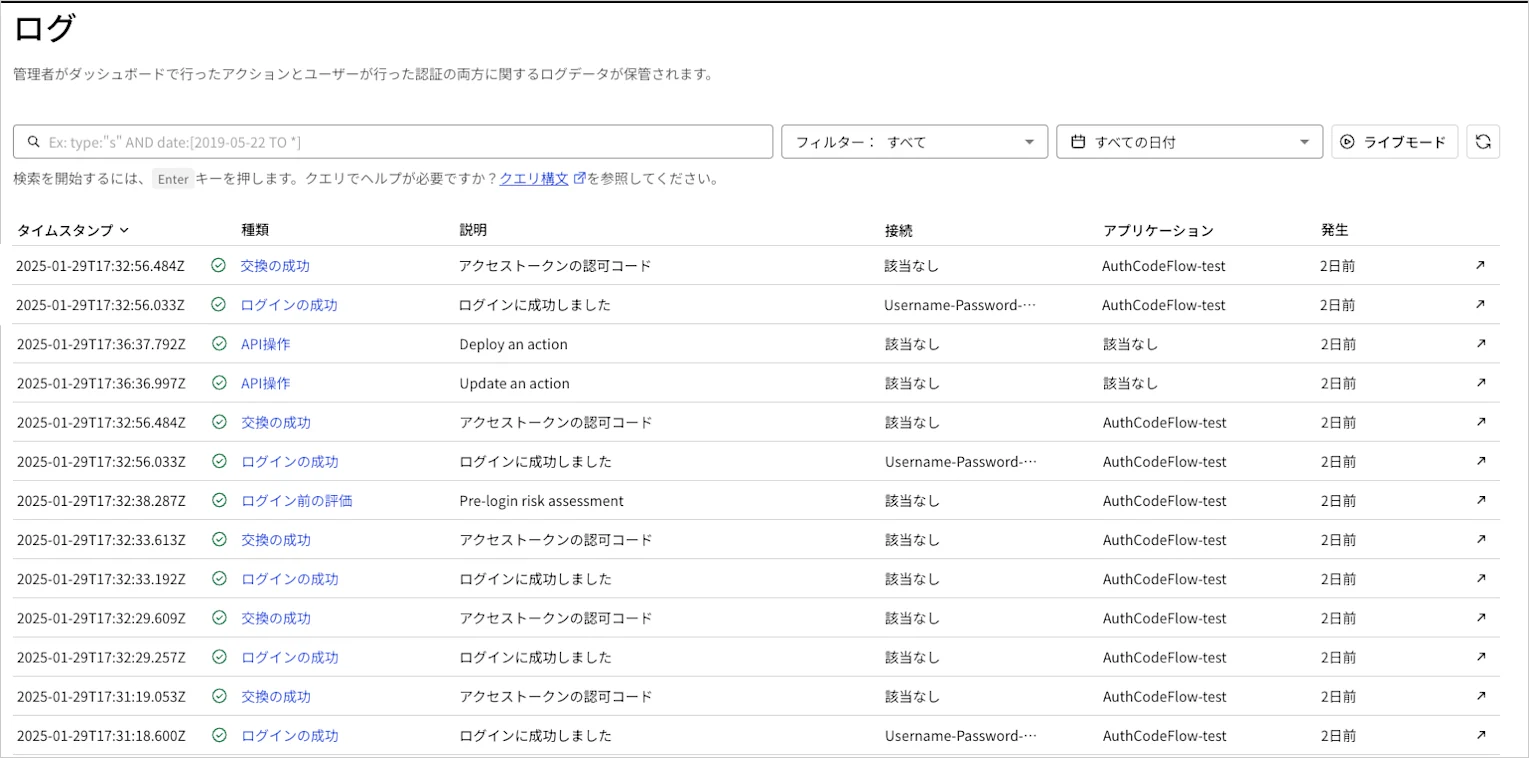Click the play icon on ライブモード button

point(1348,142)
